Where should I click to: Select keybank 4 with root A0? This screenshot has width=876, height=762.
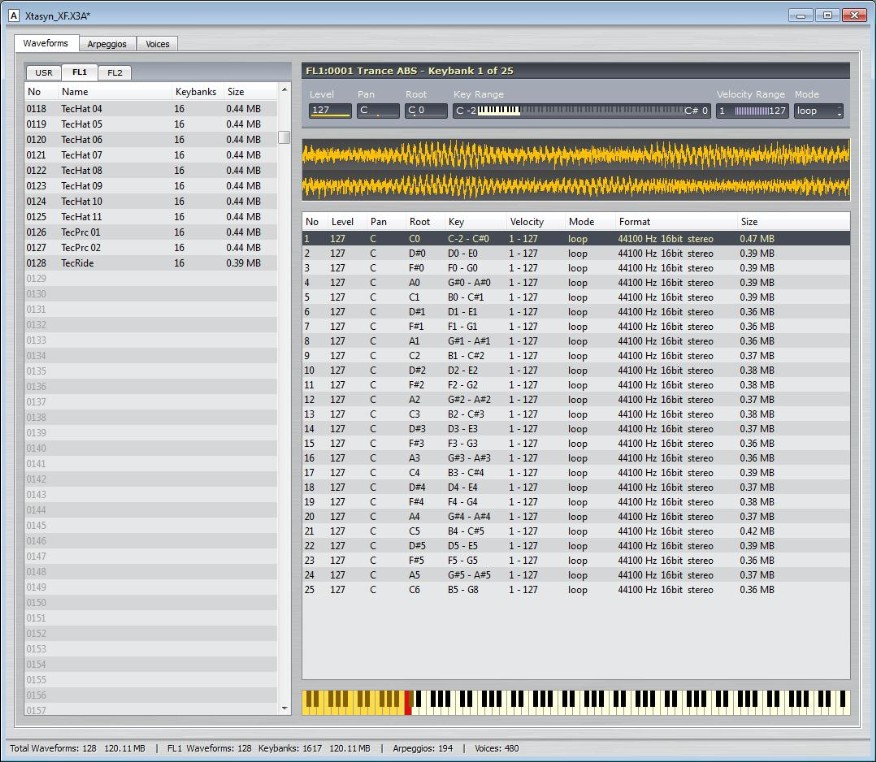(576, 283)
